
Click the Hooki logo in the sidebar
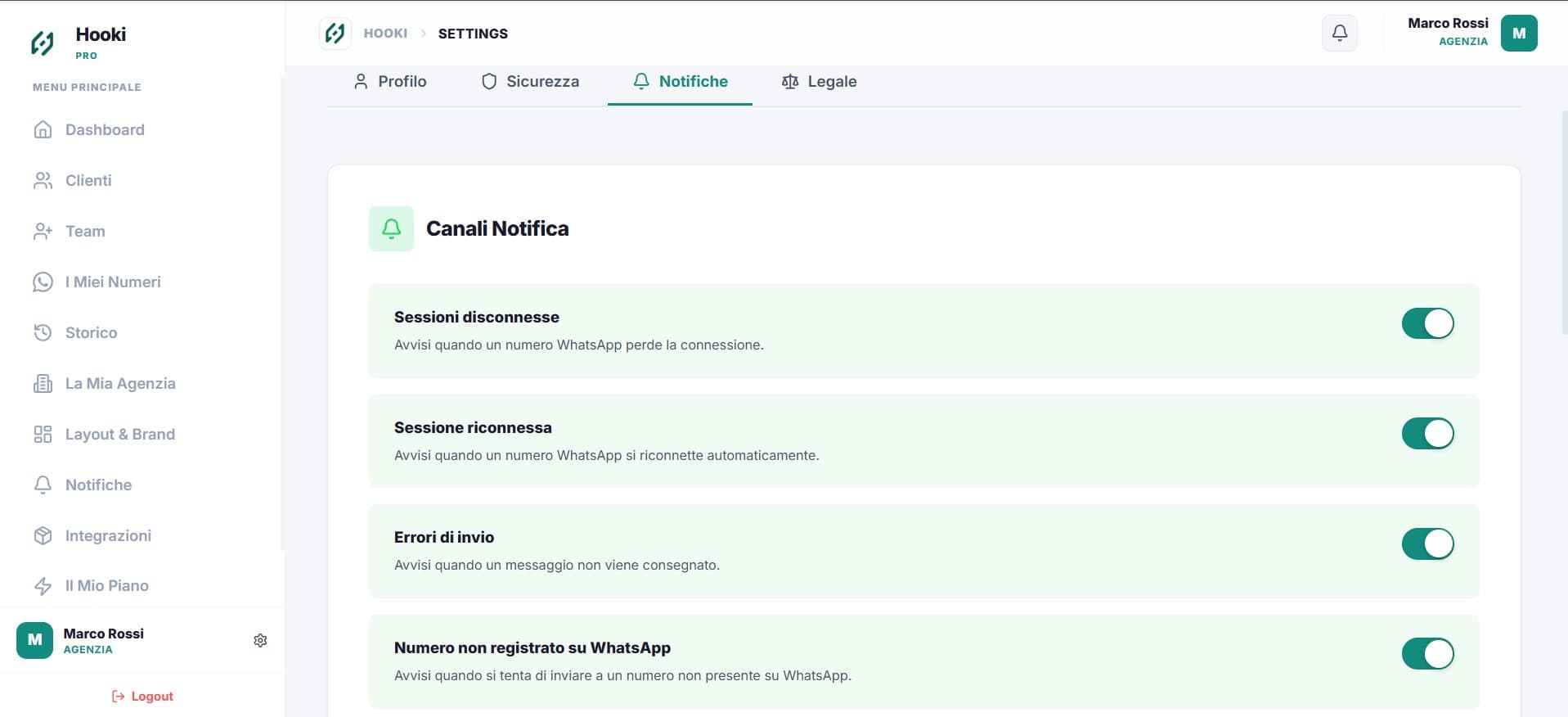point(43,43)
